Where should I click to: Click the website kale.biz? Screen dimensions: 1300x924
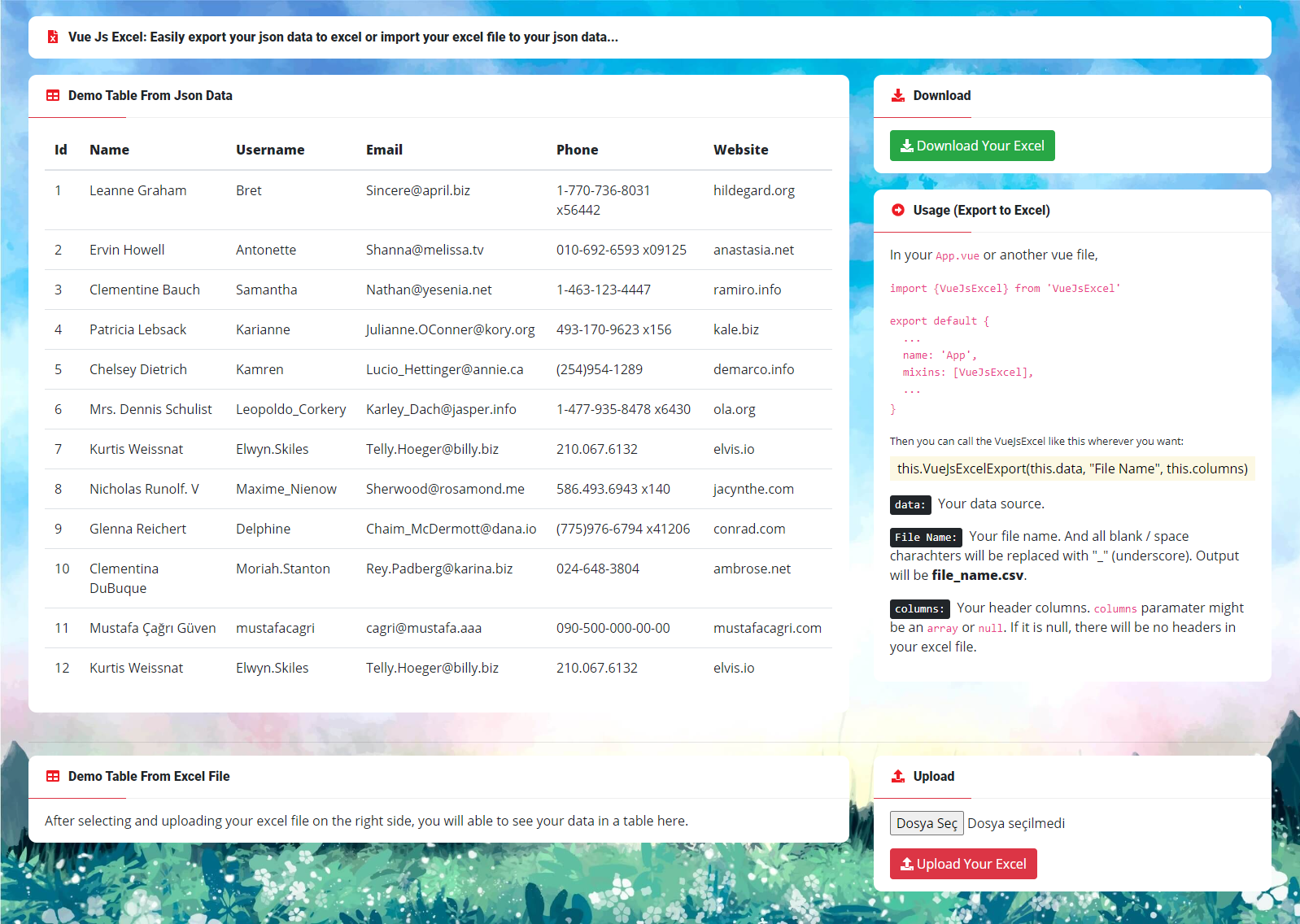point(736,329)
